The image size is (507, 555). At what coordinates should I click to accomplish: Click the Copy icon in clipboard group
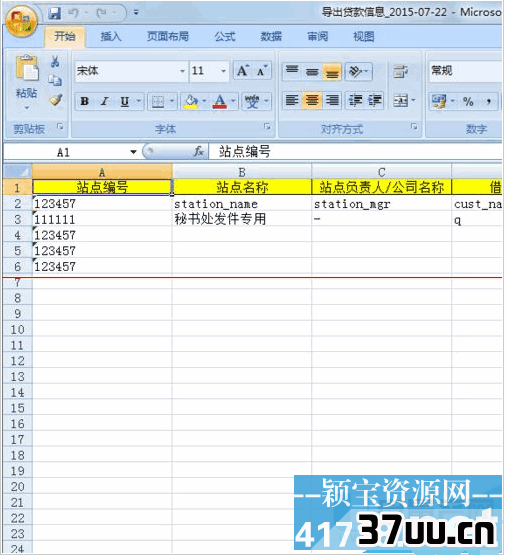tap(55, 81)
